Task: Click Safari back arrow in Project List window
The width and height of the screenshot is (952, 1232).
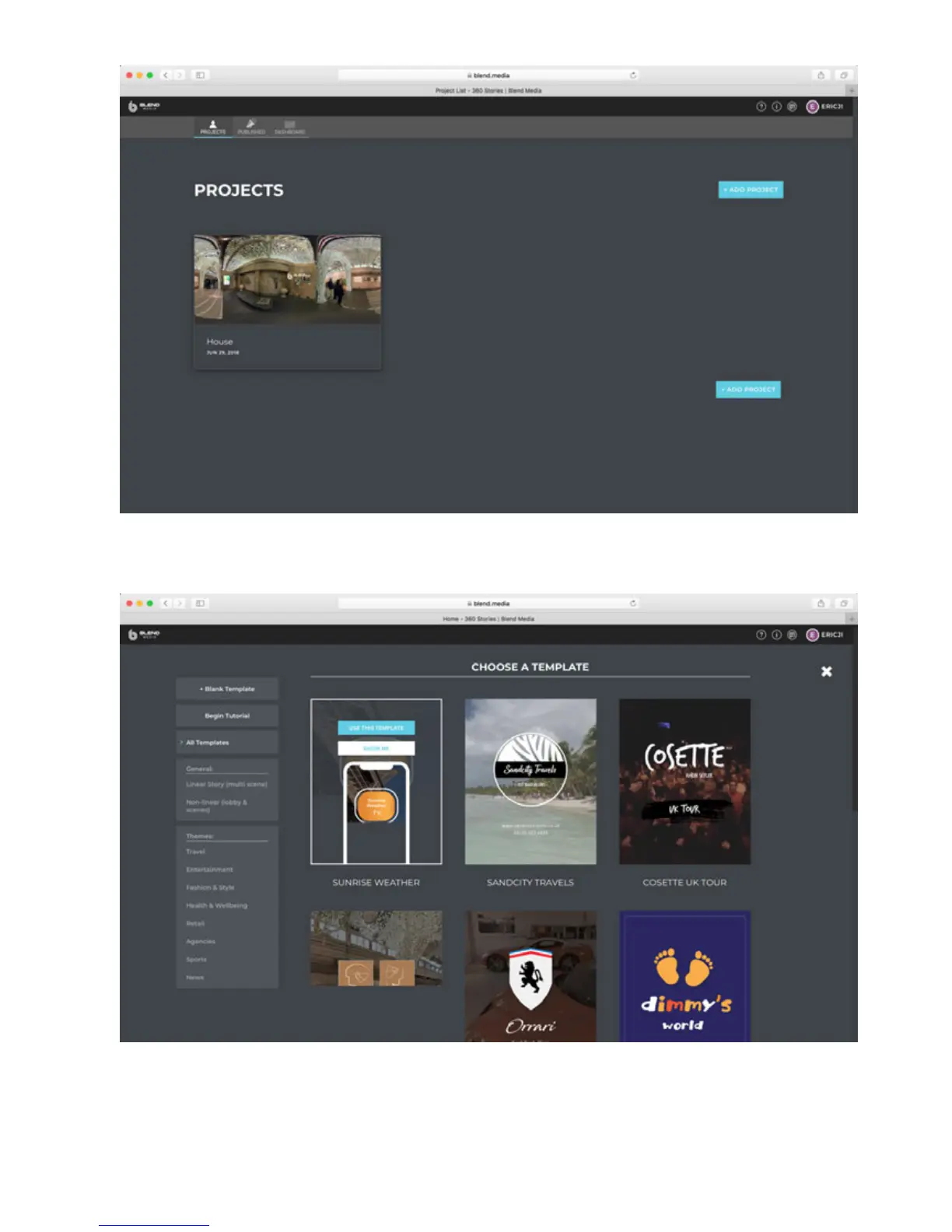Action: tap(166, 75)
